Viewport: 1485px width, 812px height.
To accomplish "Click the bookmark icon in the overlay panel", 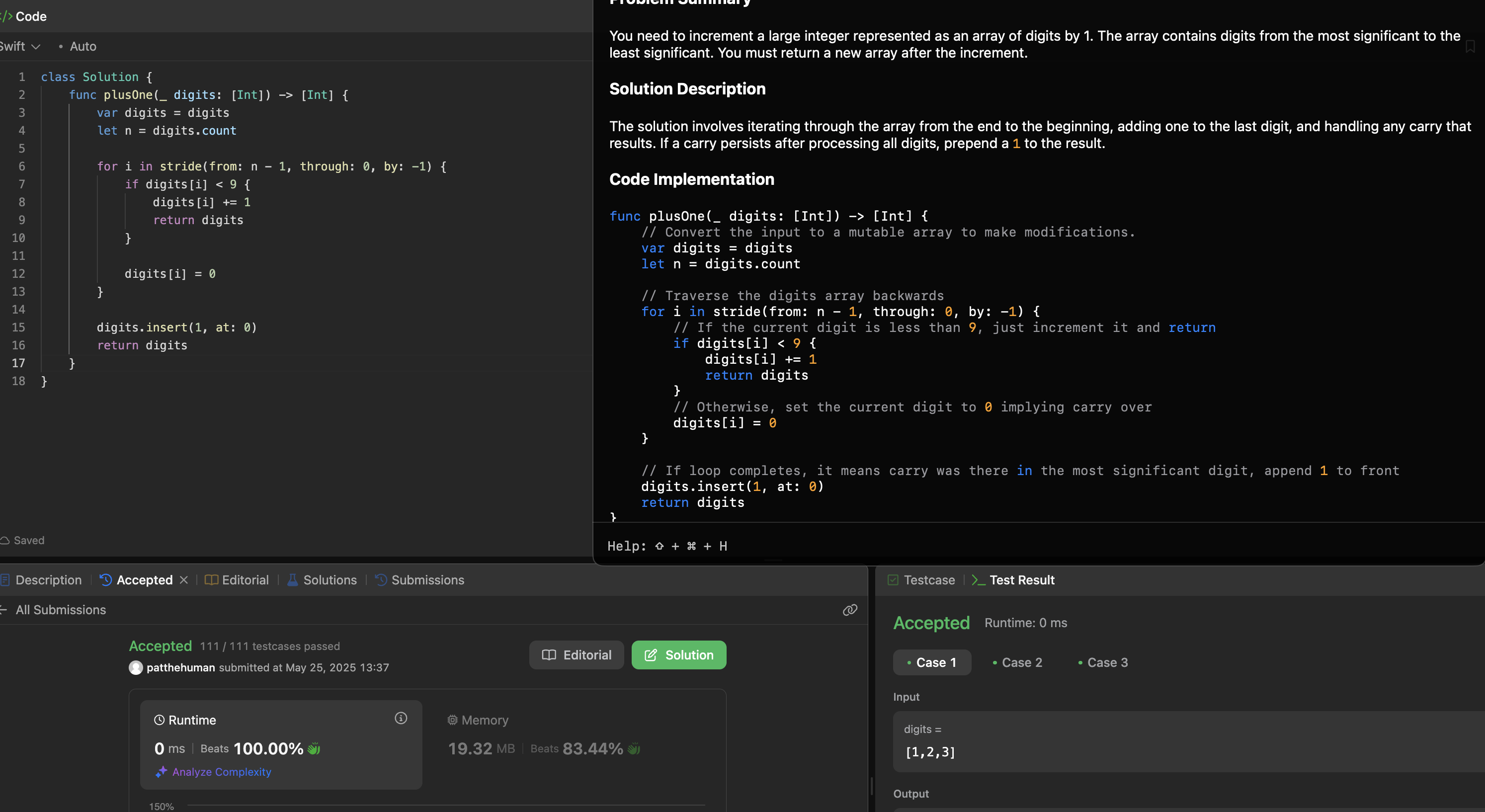I will point(1470,47).
